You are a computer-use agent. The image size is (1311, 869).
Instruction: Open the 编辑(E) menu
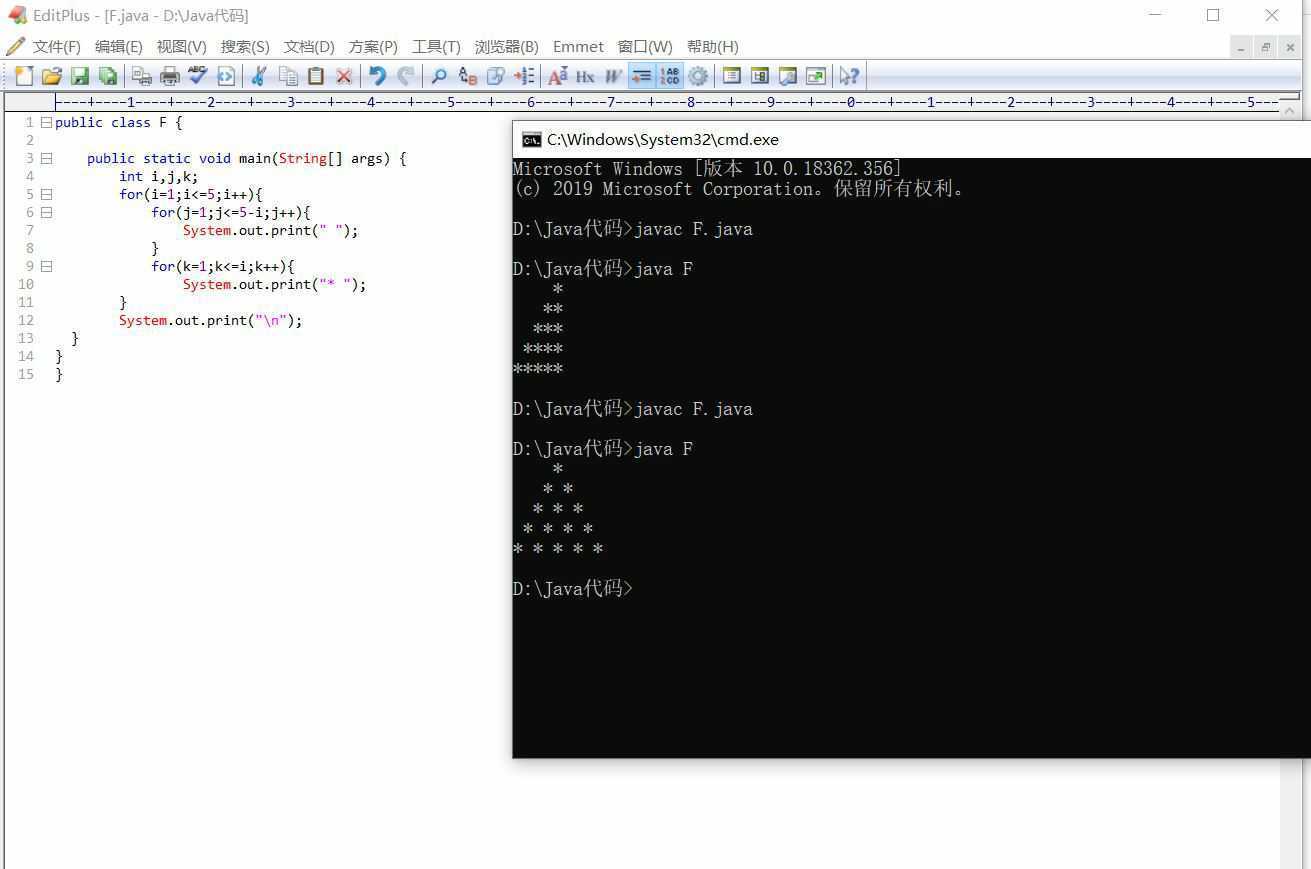[118, 47]
